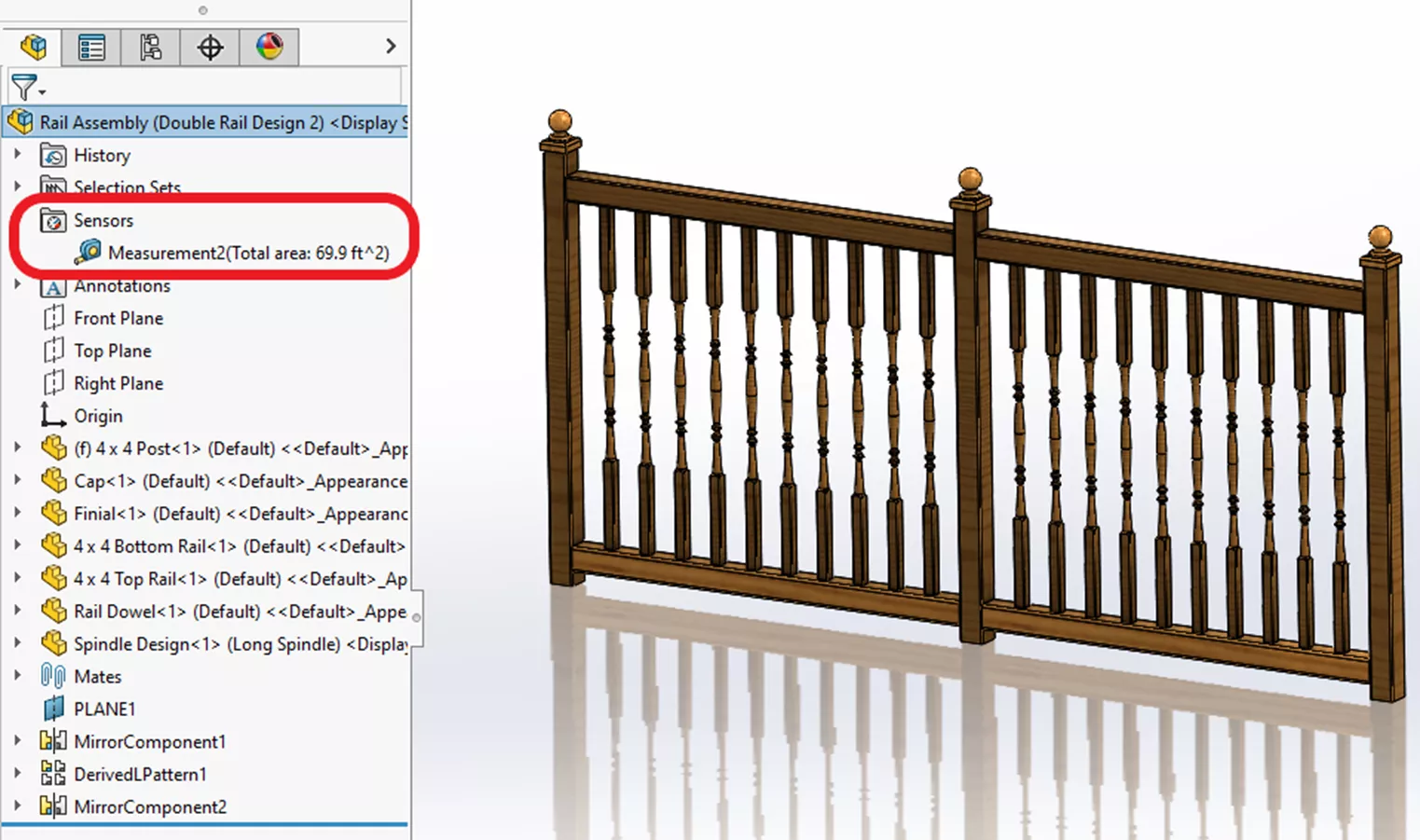Click the Sensors folder icon
Viewport: 1420px width, 840px height.
coord(53,220)
